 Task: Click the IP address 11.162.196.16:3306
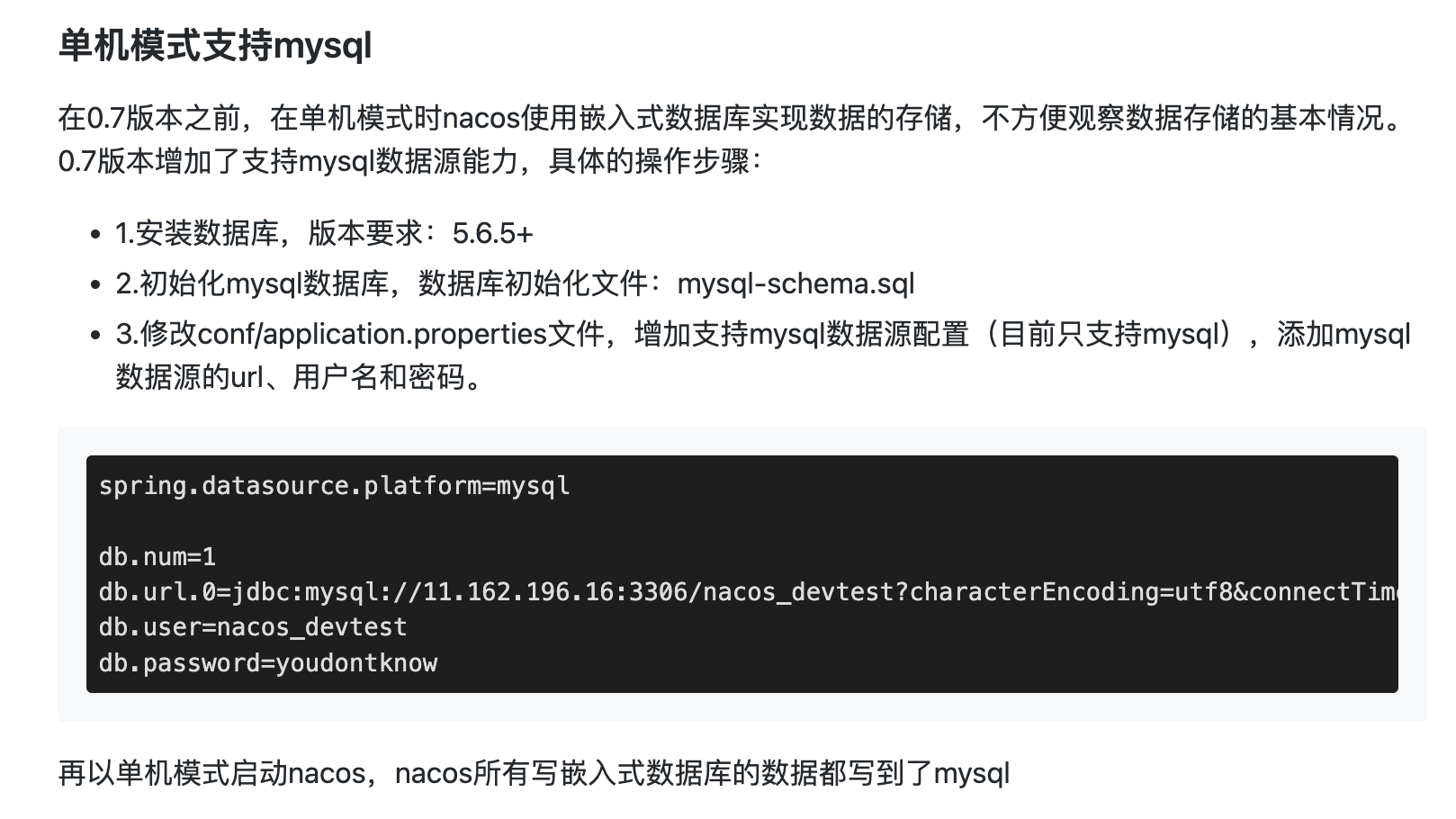click(555, 592)
